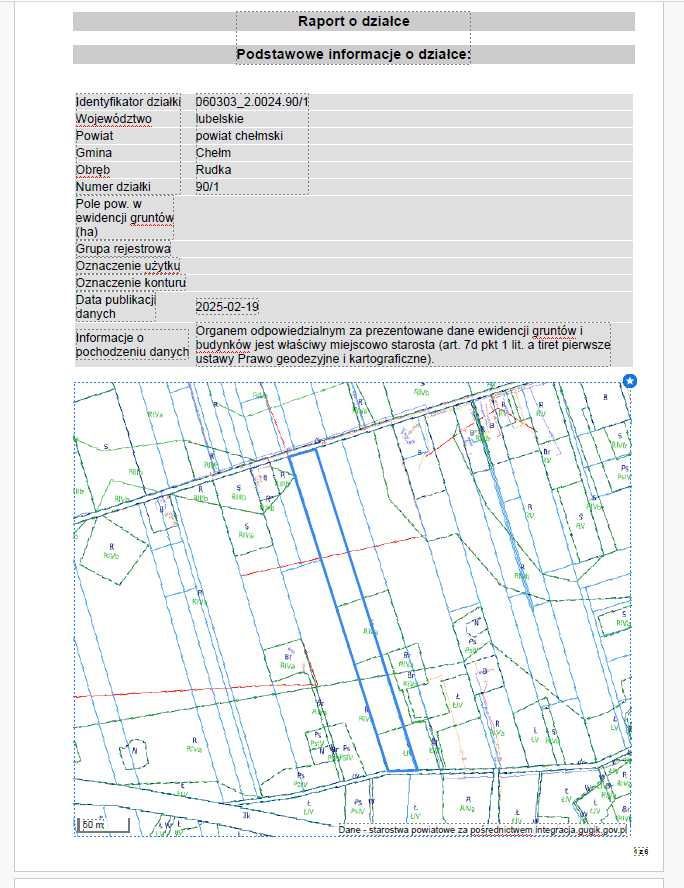This screenshot has width=684, height=888.
Task: Click 'Podstawowe informacje o działce:' heading
Action: (353, 54)
